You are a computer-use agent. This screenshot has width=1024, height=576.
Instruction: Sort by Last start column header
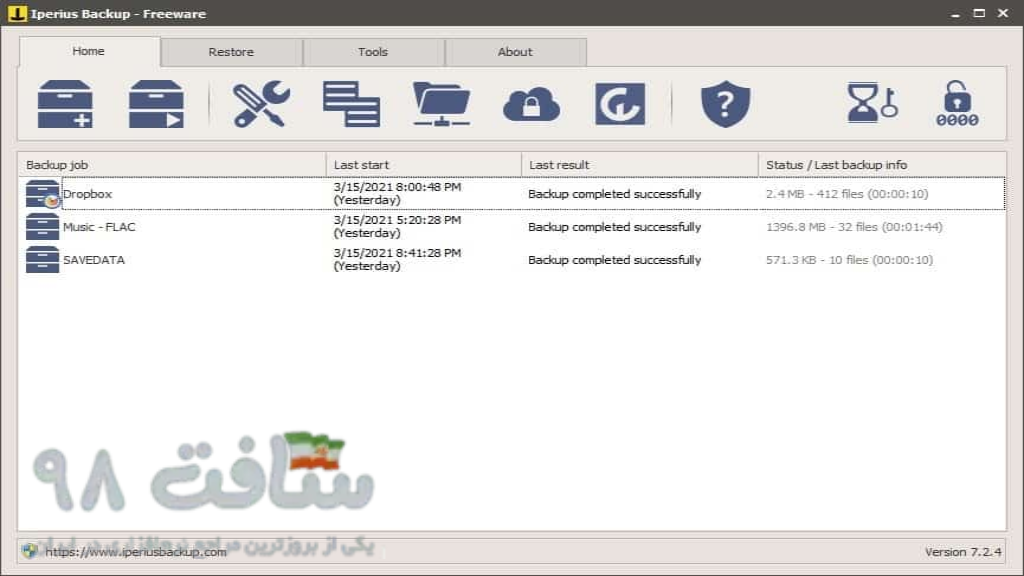(x=424, y=165)
